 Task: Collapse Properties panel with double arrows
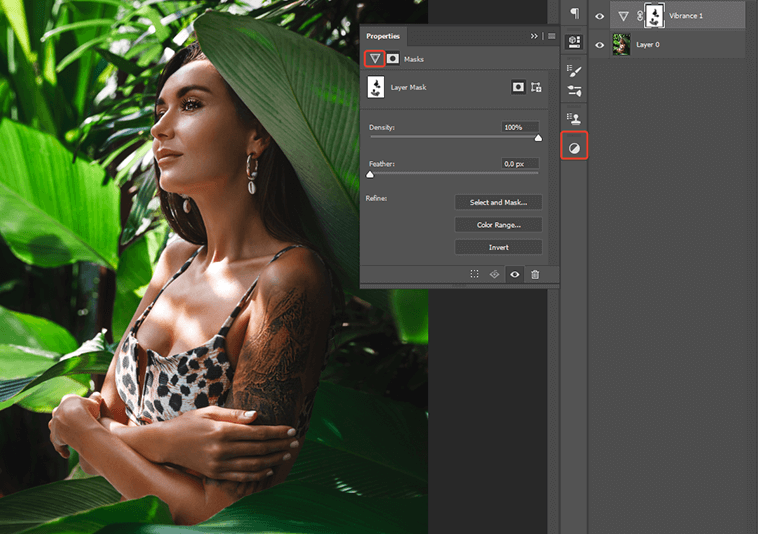tap(534, 36)
